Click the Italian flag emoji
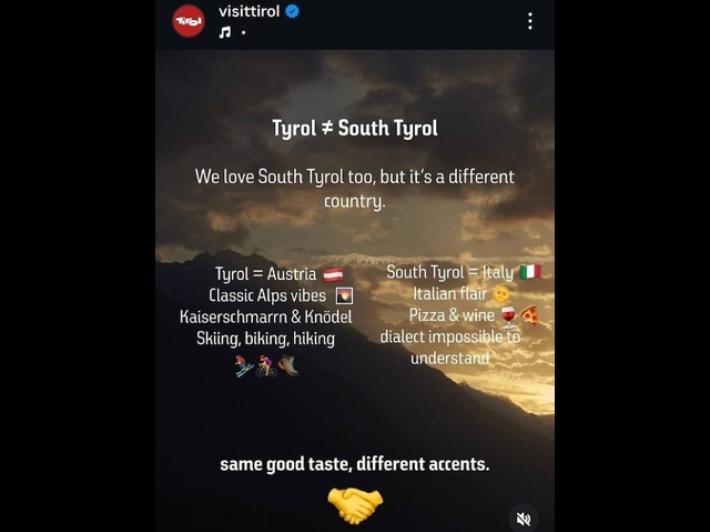710x532 pixels. point(530,272)
